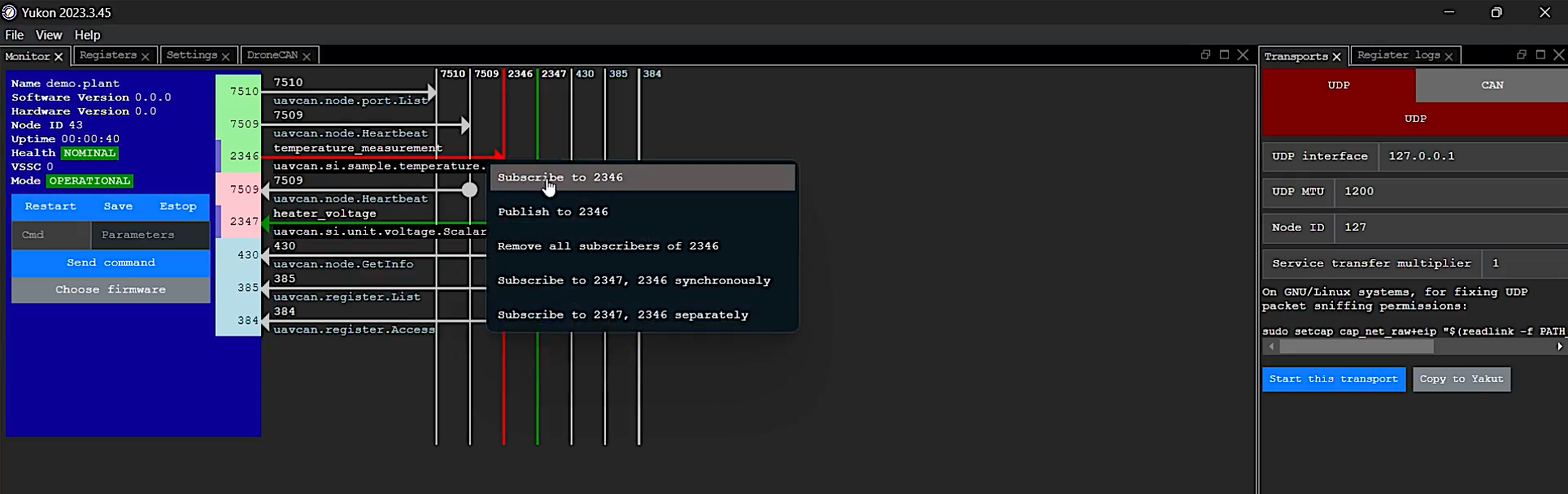
Task: Open the File menu
Action: pos(15,35)
